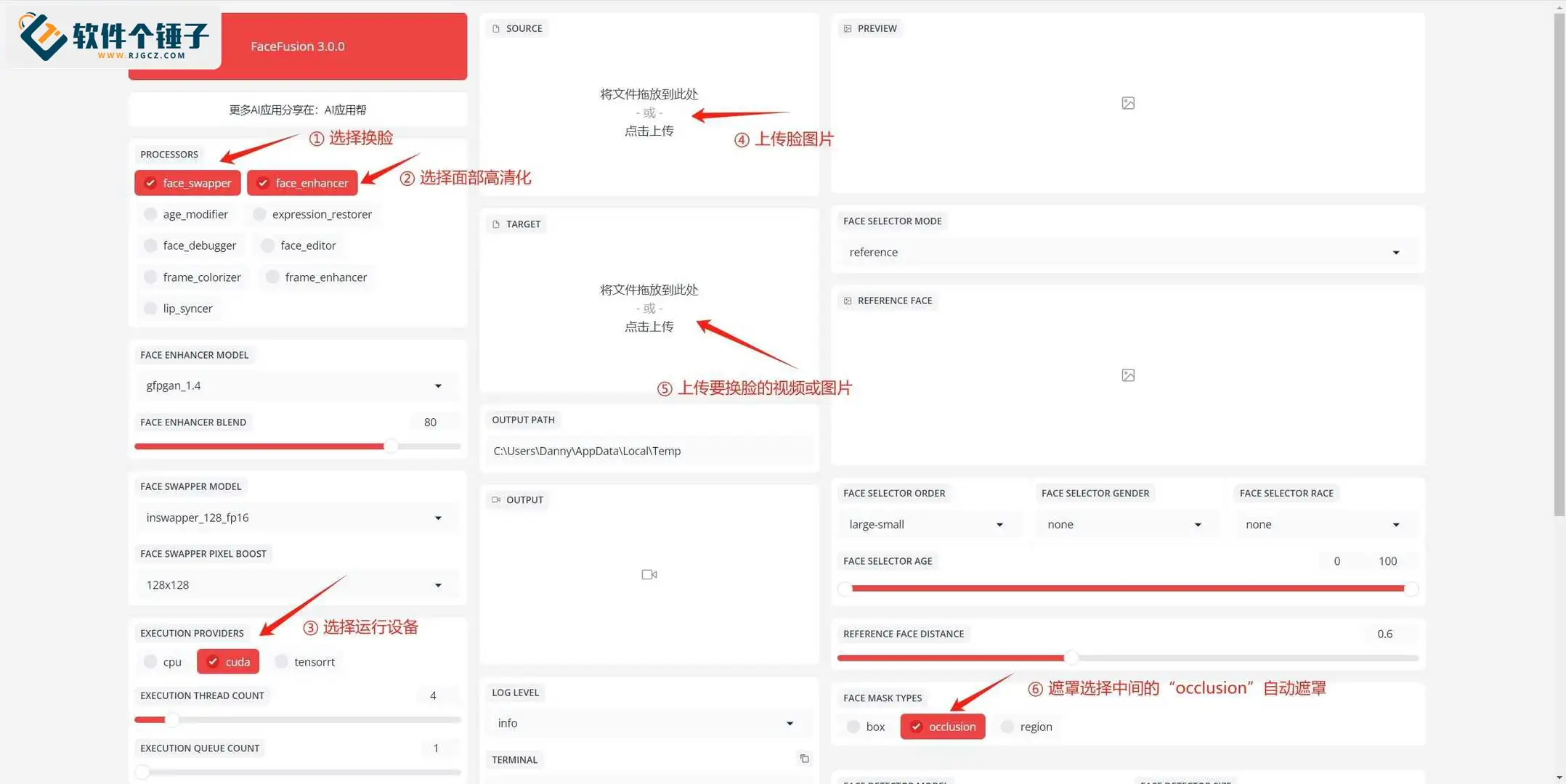Adjust the Execution Thread Count slider
The height and width of the screenshot is (784, 1566).
click(297, 719)
